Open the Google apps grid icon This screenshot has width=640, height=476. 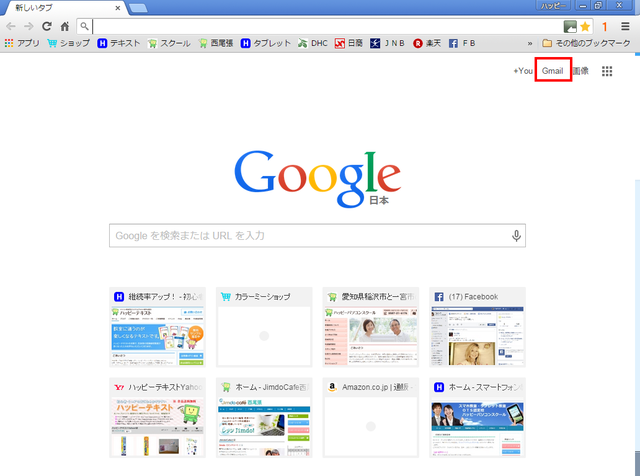pyautogui.click(x=607, y=71)
